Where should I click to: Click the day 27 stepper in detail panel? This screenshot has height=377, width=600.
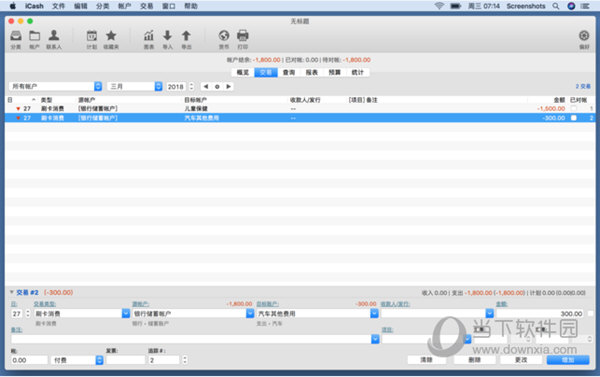coord(28,313)
